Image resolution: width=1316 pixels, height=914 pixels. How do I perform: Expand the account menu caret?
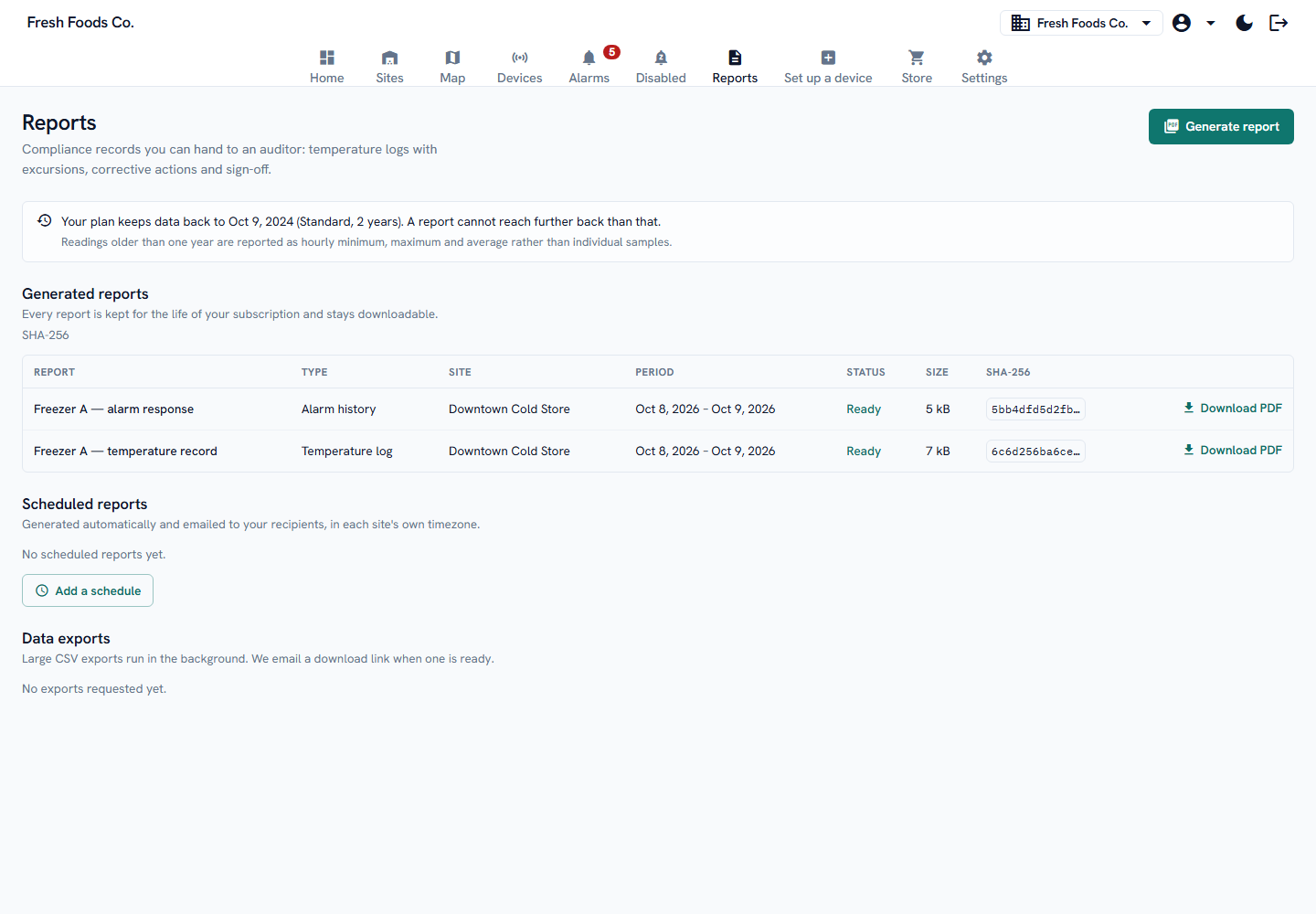[x=1211, y=23]
